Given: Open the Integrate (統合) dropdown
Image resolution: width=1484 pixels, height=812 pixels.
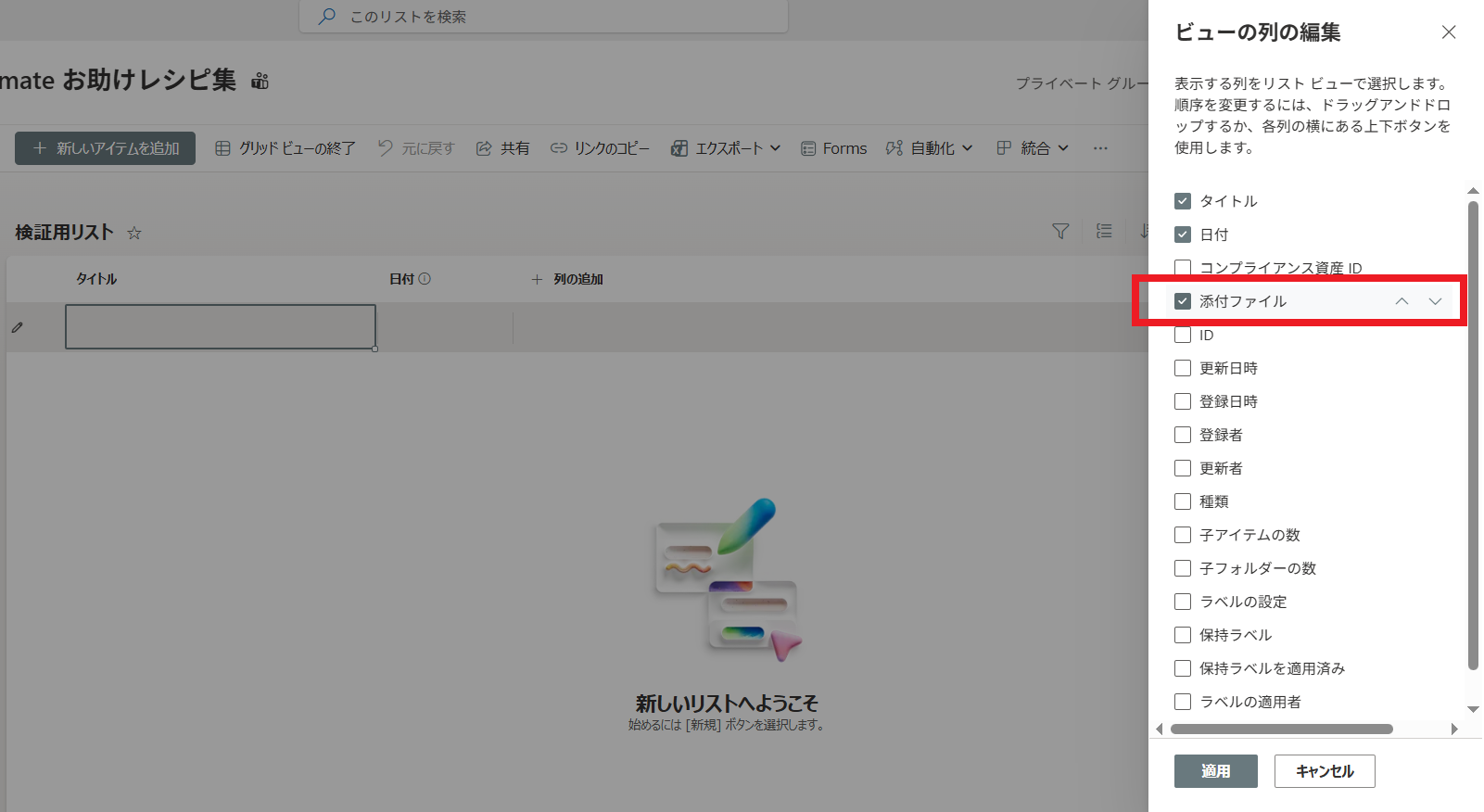Looking at the screenshot, I should pyautogui.click(x=1033, y=148).
